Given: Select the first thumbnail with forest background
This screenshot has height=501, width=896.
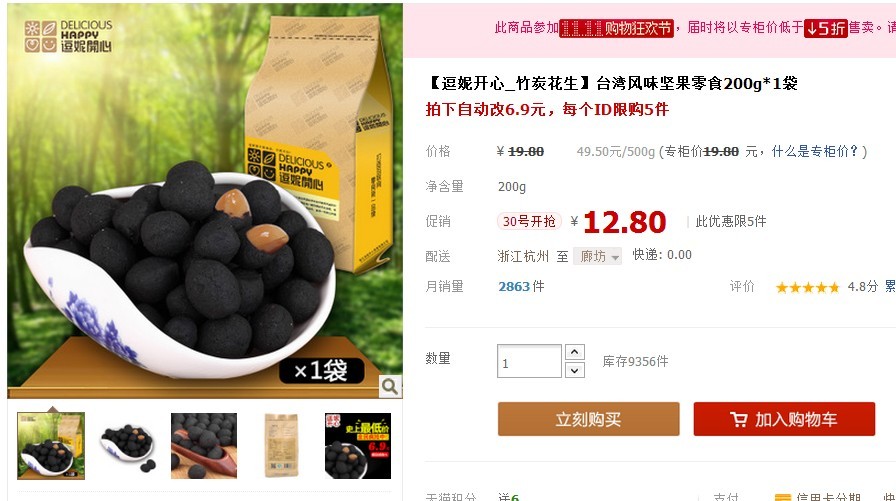Looking at the screenshot, I should [51, 446].
